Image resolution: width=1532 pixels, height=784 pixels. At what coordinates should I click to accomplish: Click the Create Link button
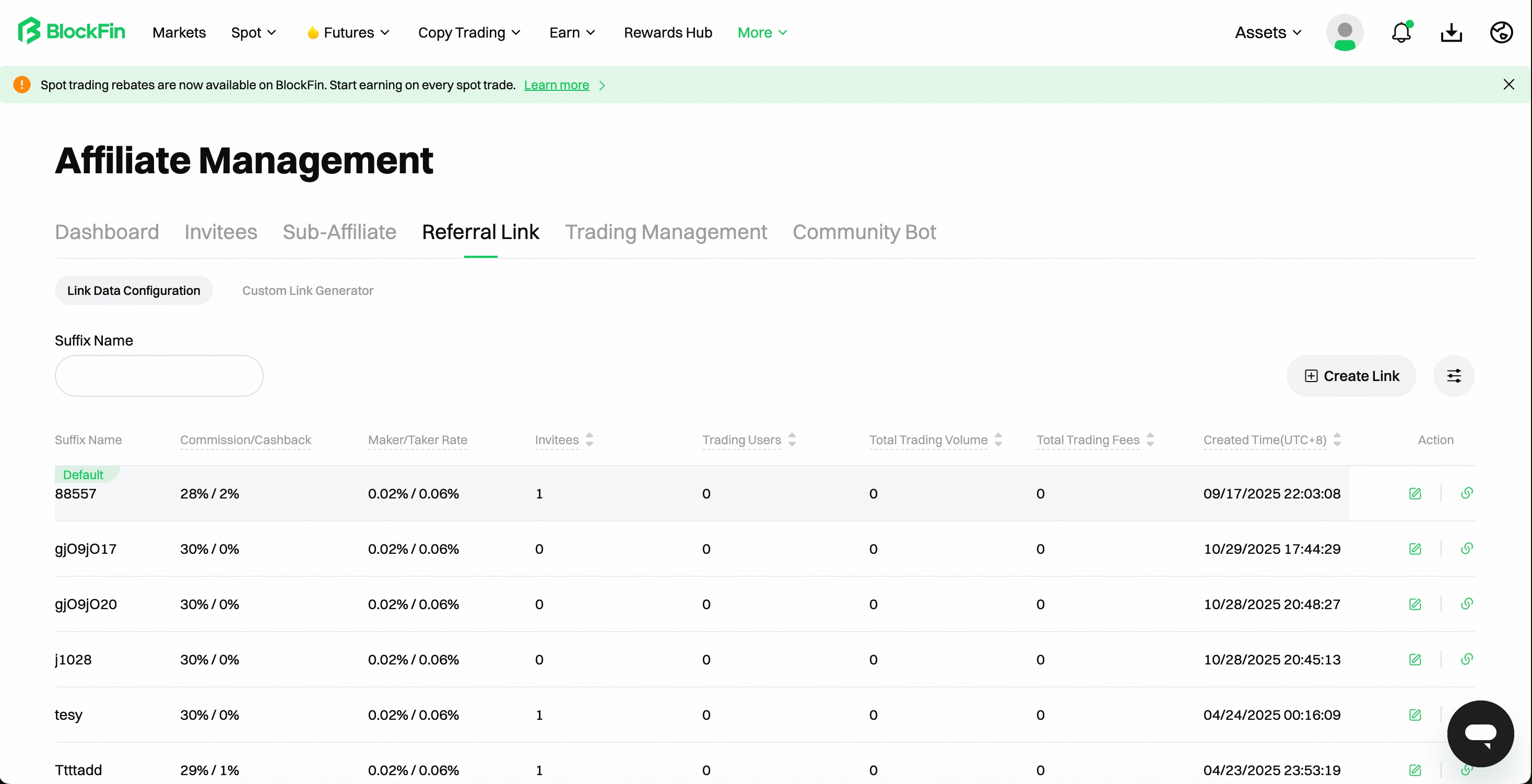[1351, 376]
